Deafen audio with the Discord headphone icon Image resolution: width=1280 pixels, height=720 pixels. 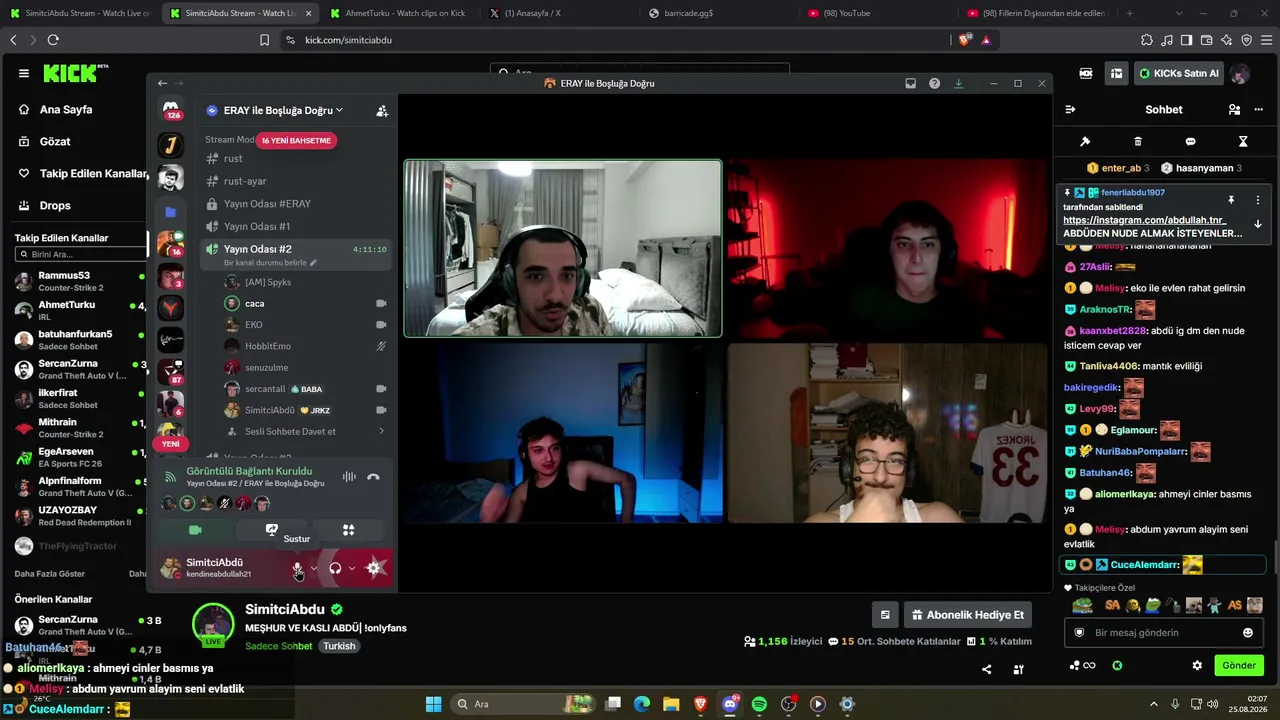(x=335, y=568)
